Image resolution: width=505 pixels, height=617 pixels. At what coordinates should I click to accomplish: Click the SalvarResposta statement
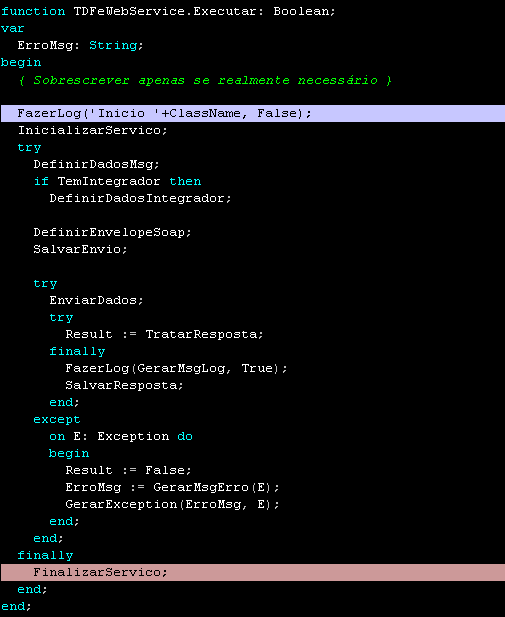click(124, 385)
